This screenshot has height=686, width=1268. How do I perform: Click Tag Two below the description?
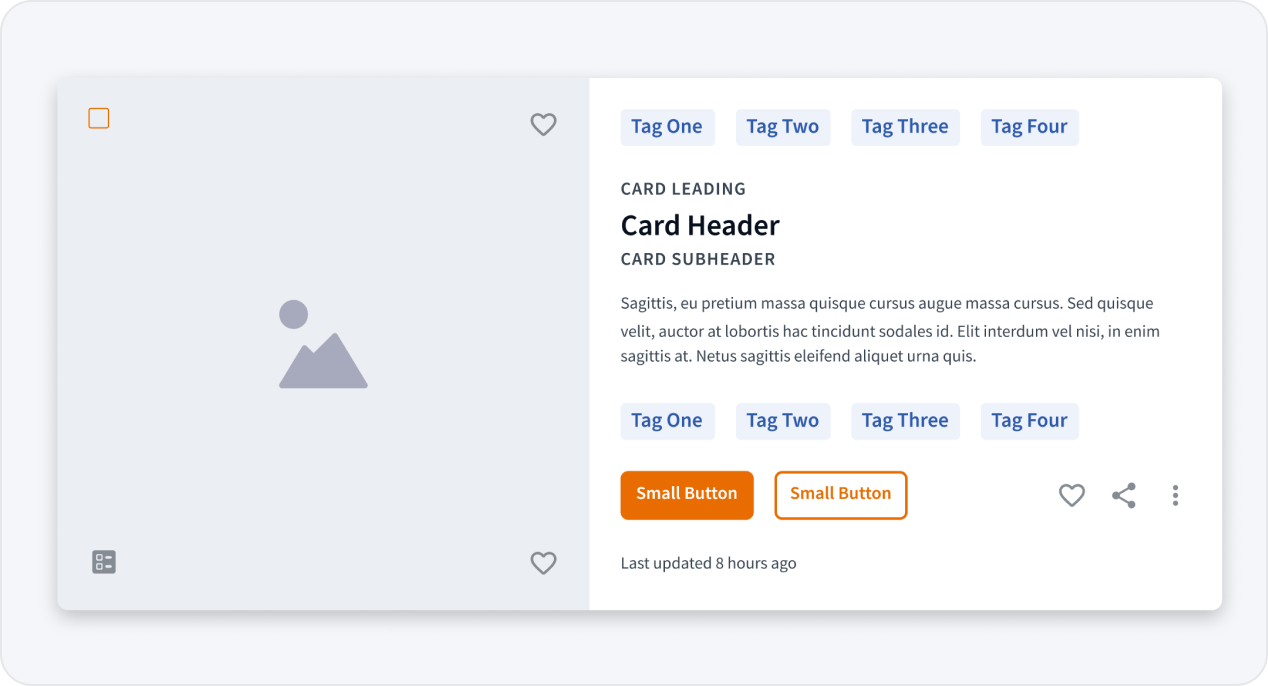pos(783,421)
